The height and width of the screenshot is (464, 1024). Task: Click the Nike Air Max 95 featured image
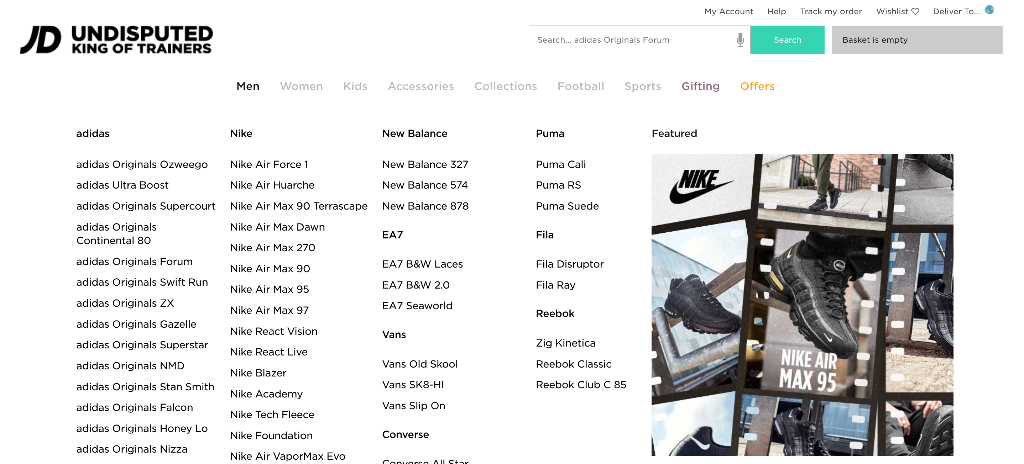pos(803,305)
